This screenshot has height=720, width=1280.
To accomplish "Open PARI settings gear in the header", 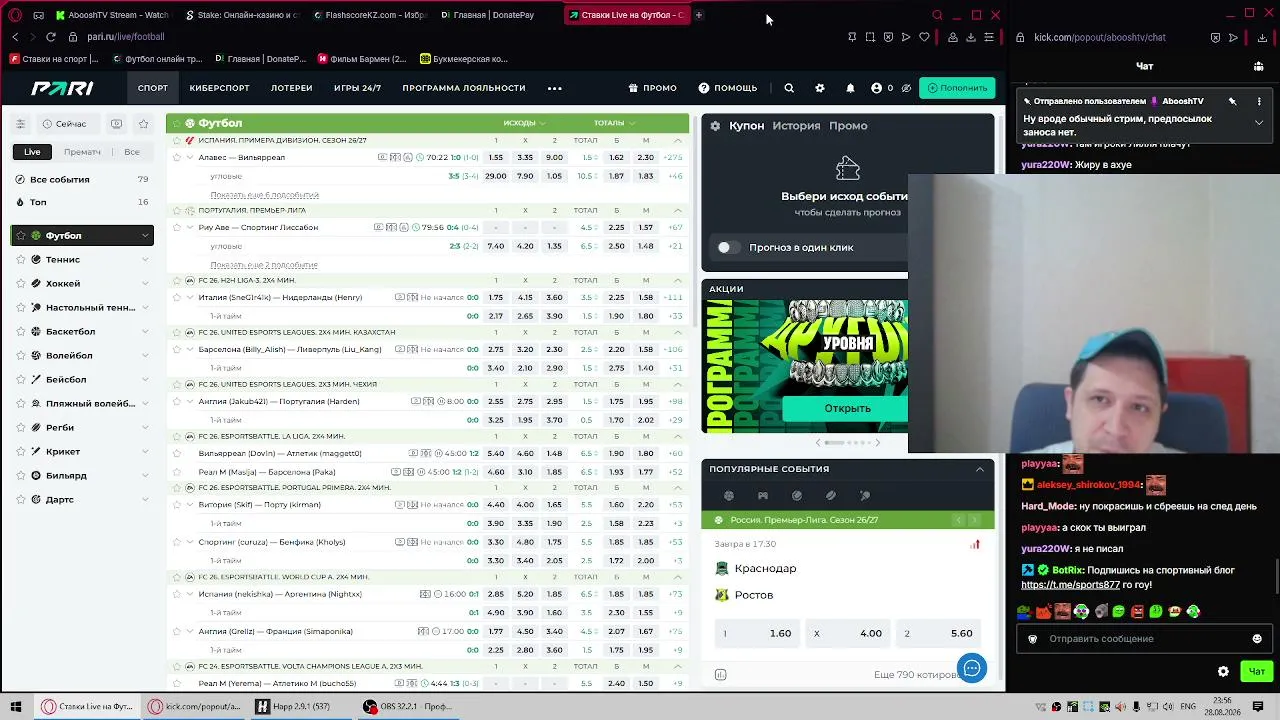I will (820, 88).
